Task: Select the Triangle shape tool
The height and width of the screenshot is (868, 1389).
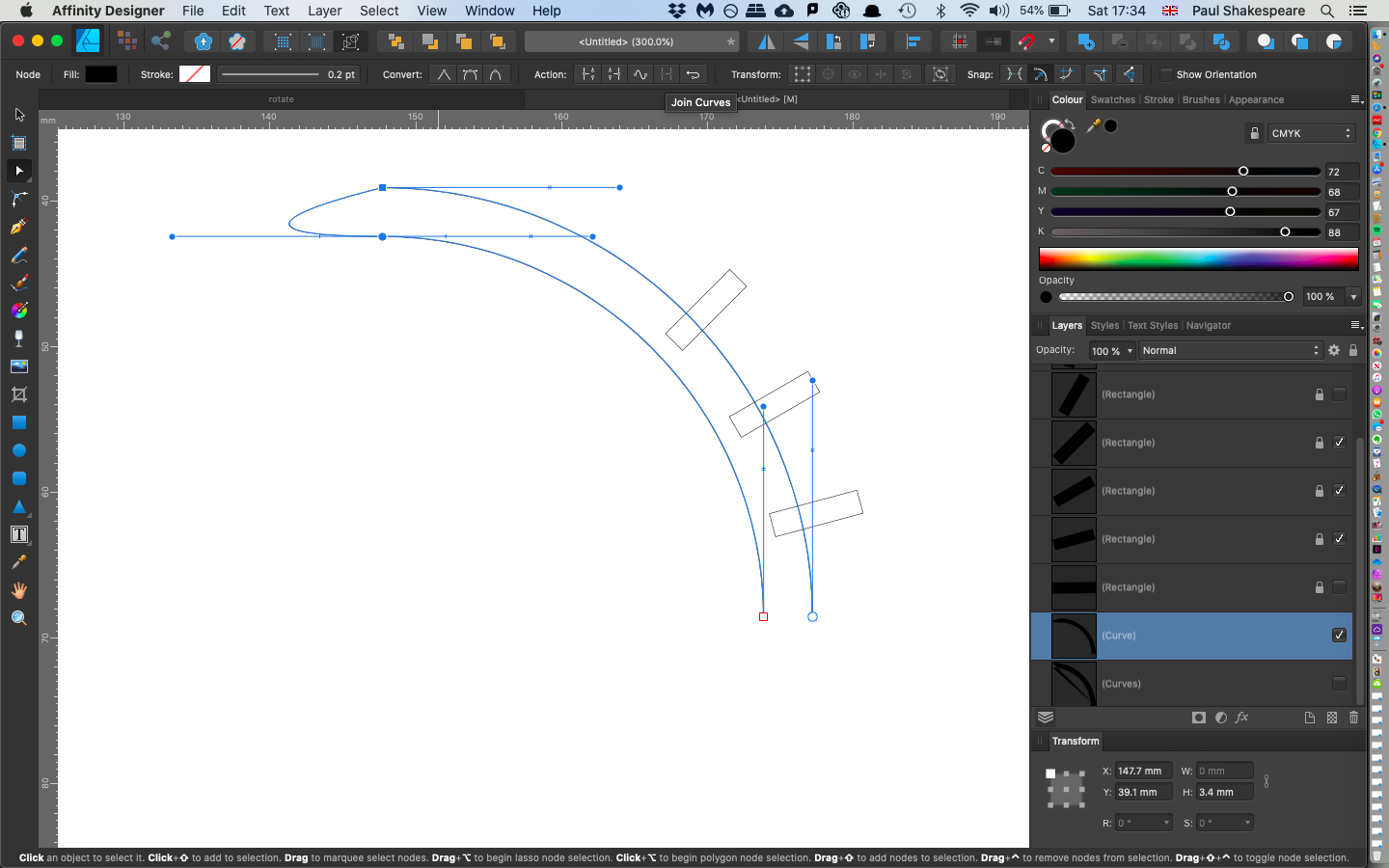Action: [x=19, y=506]
